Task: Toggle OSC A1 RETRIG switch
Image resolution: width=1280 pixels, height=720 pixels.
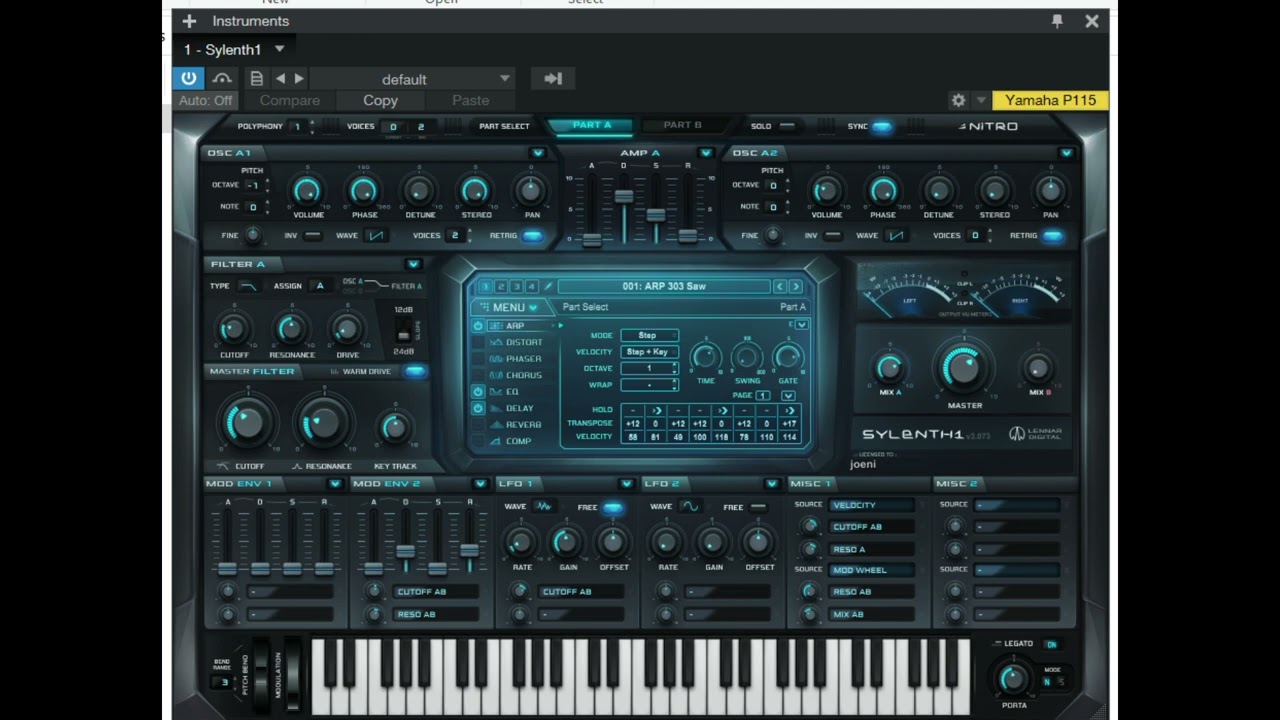Action: [x=533, y=236]
